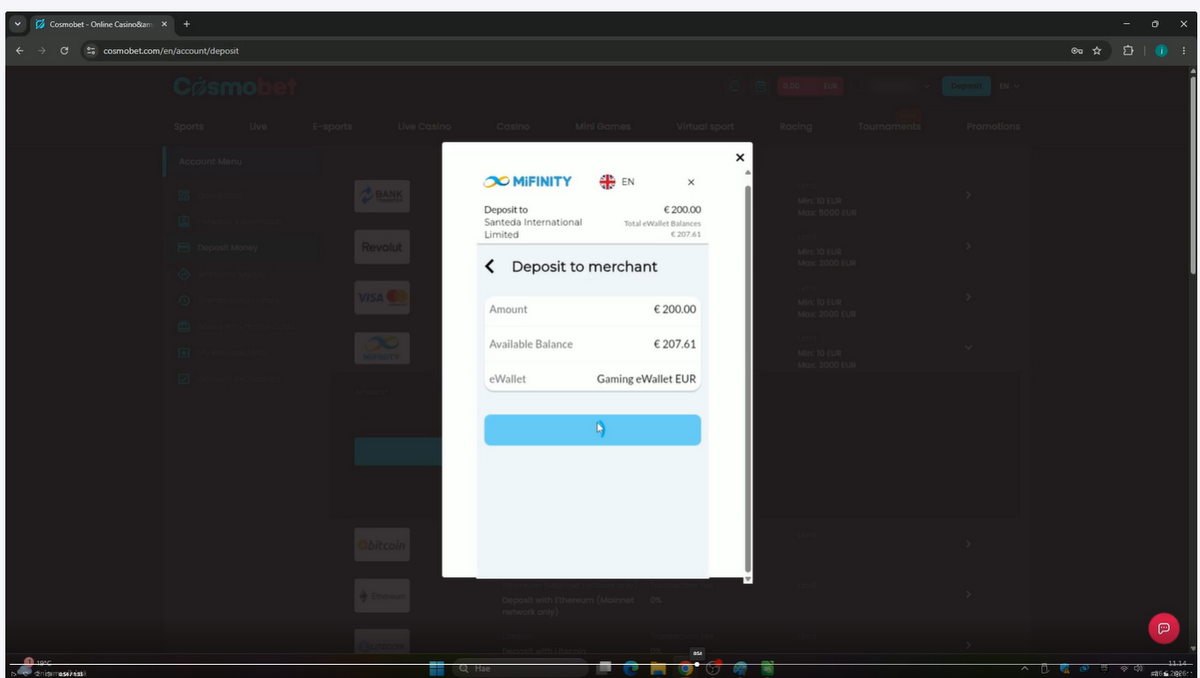Click the site information icon in the address bar
The width and height of the screenshot is (1200, 678).
click(x=91, y=50)
